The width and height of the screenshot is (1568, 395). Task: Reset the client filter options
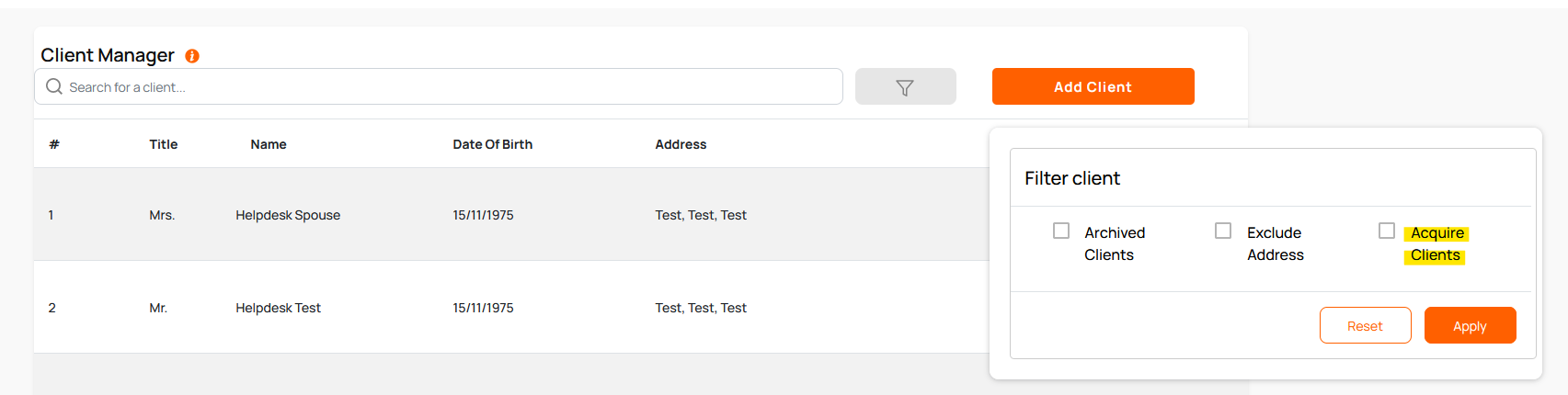point(1365,326)
